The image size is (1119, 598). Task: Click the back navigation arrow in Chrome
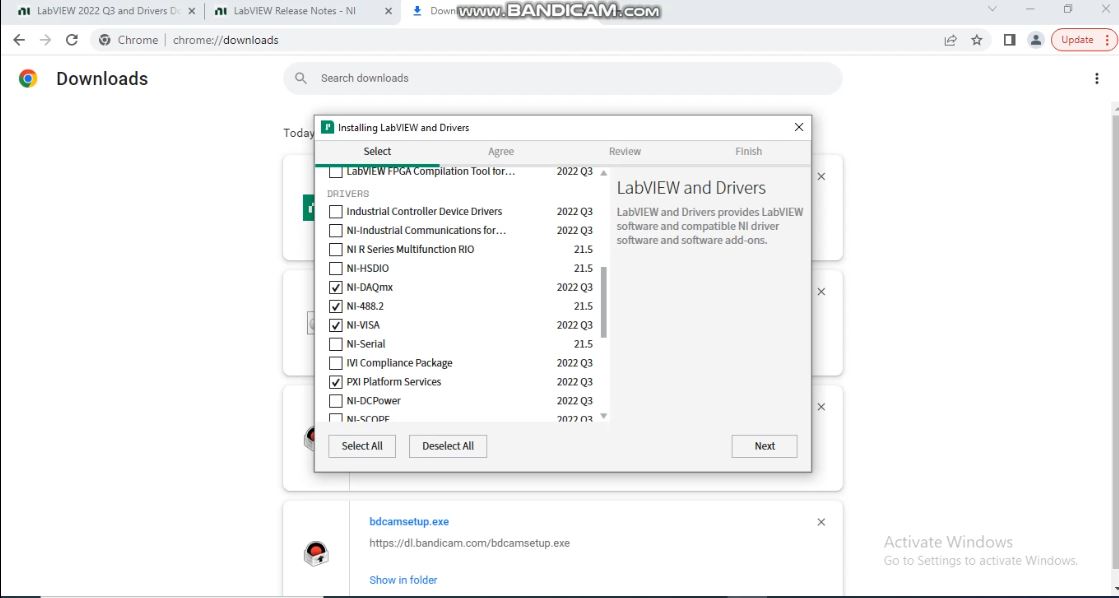(19, 40)
